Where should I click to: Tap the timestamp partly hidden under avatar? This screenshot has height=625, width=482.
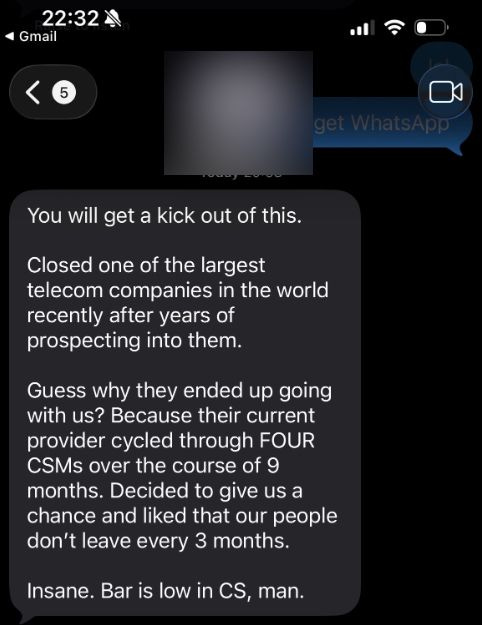pos(242,175)
